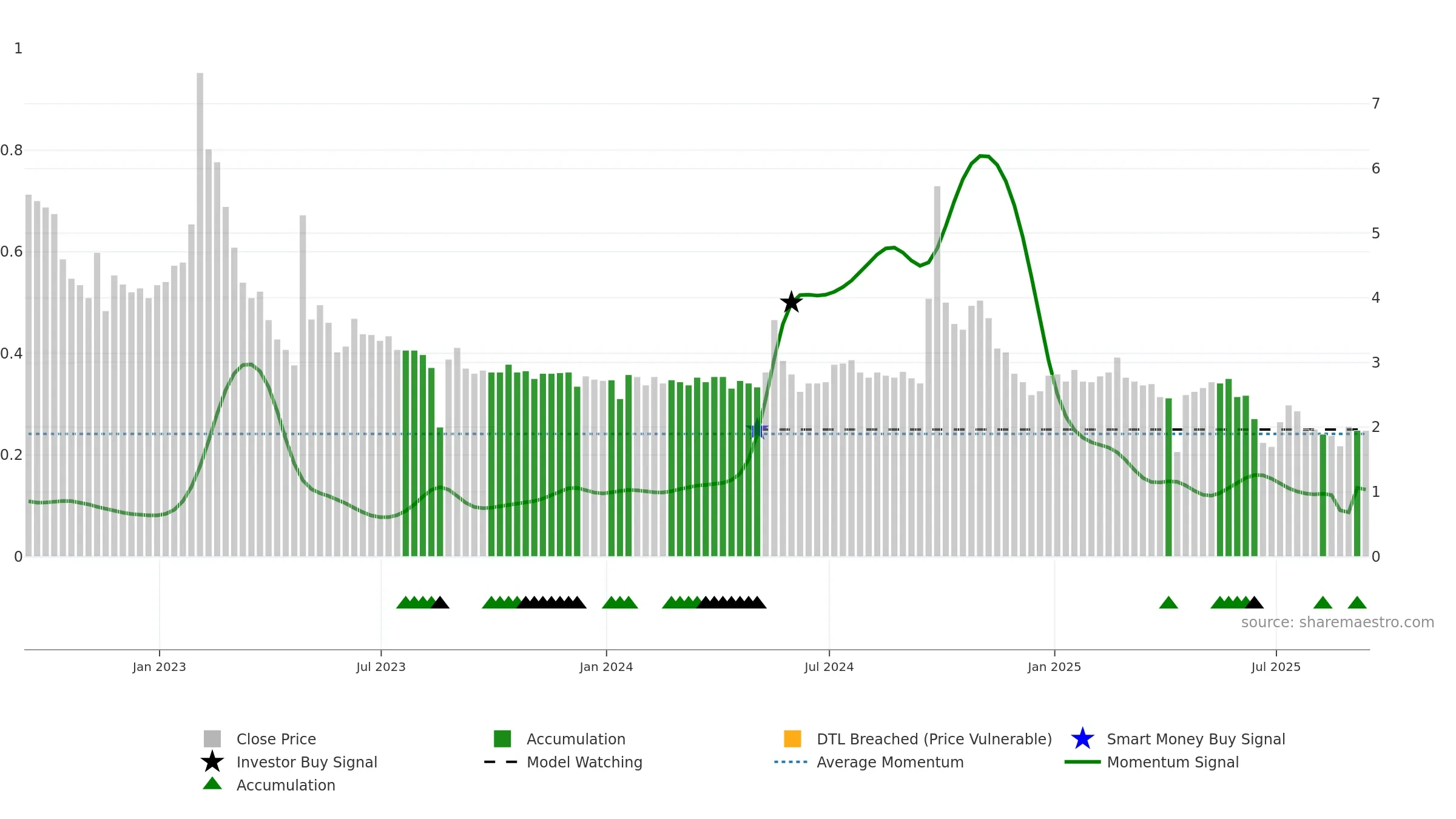Viewport: 1456px width, 819px height.
Task: Toggle the Model Watching legend label
Action: tap(584, 762)
